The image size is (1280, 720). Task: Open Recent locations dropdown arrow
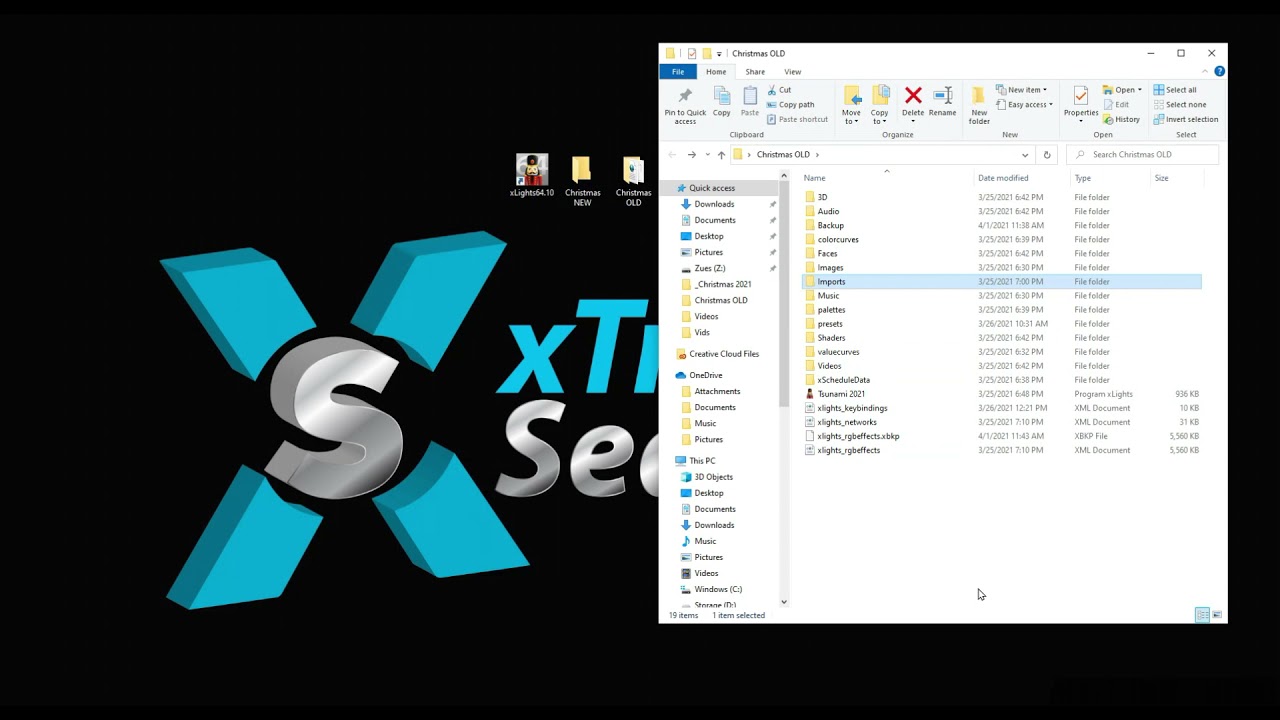(707, 155)
